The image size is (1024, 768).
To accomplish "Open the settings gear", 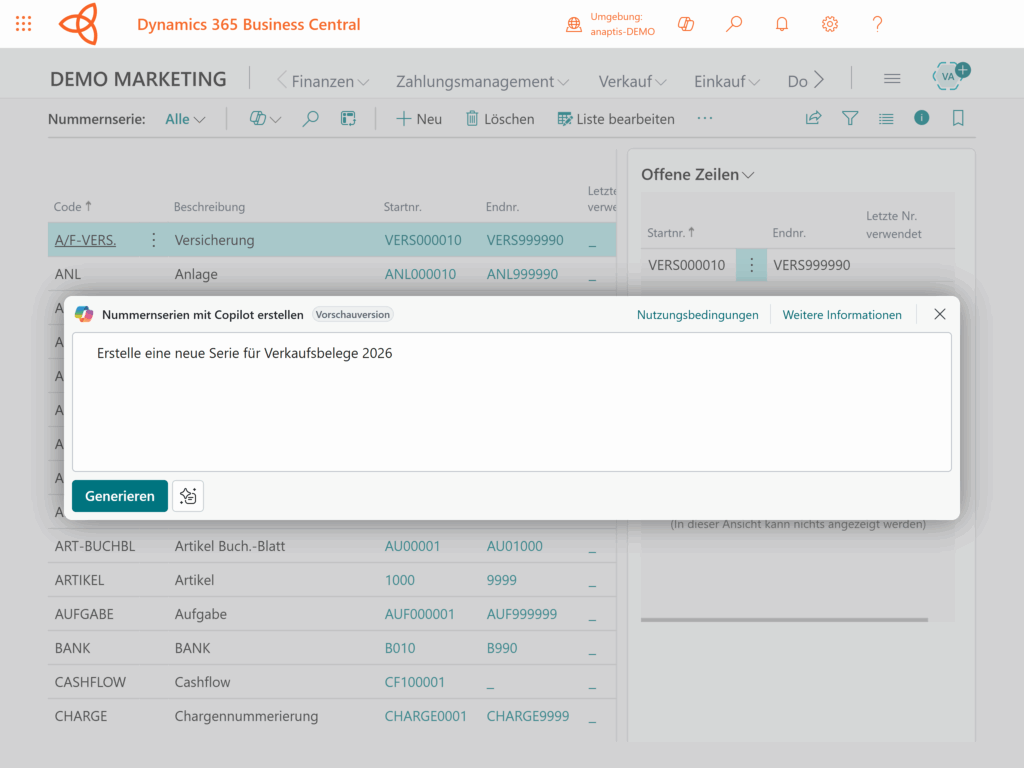I will tap(830, 24).
